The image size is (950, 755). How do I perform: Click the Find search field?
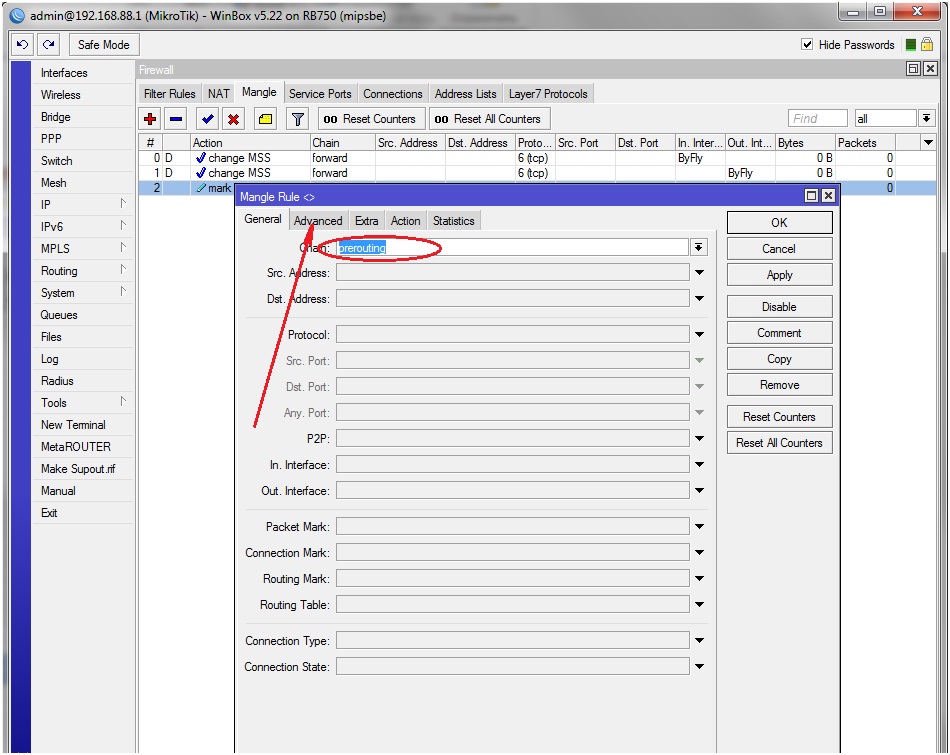pyautogui.click(x=817, y=119)
